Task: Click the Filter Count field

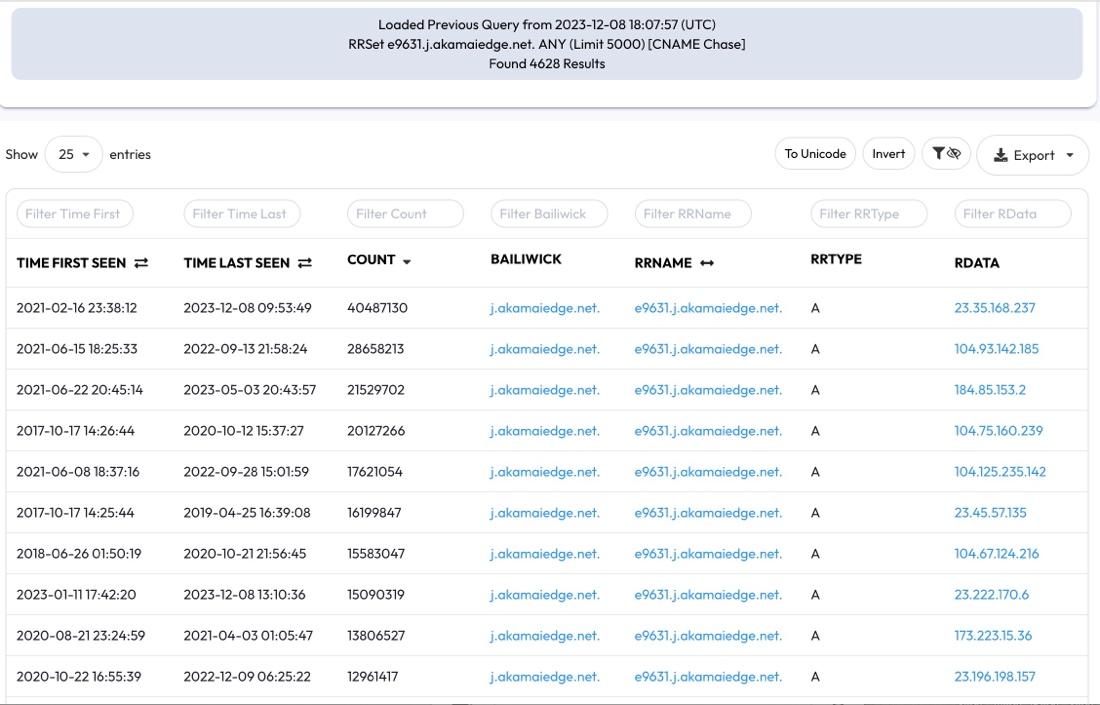Action: tap(405, 213)
